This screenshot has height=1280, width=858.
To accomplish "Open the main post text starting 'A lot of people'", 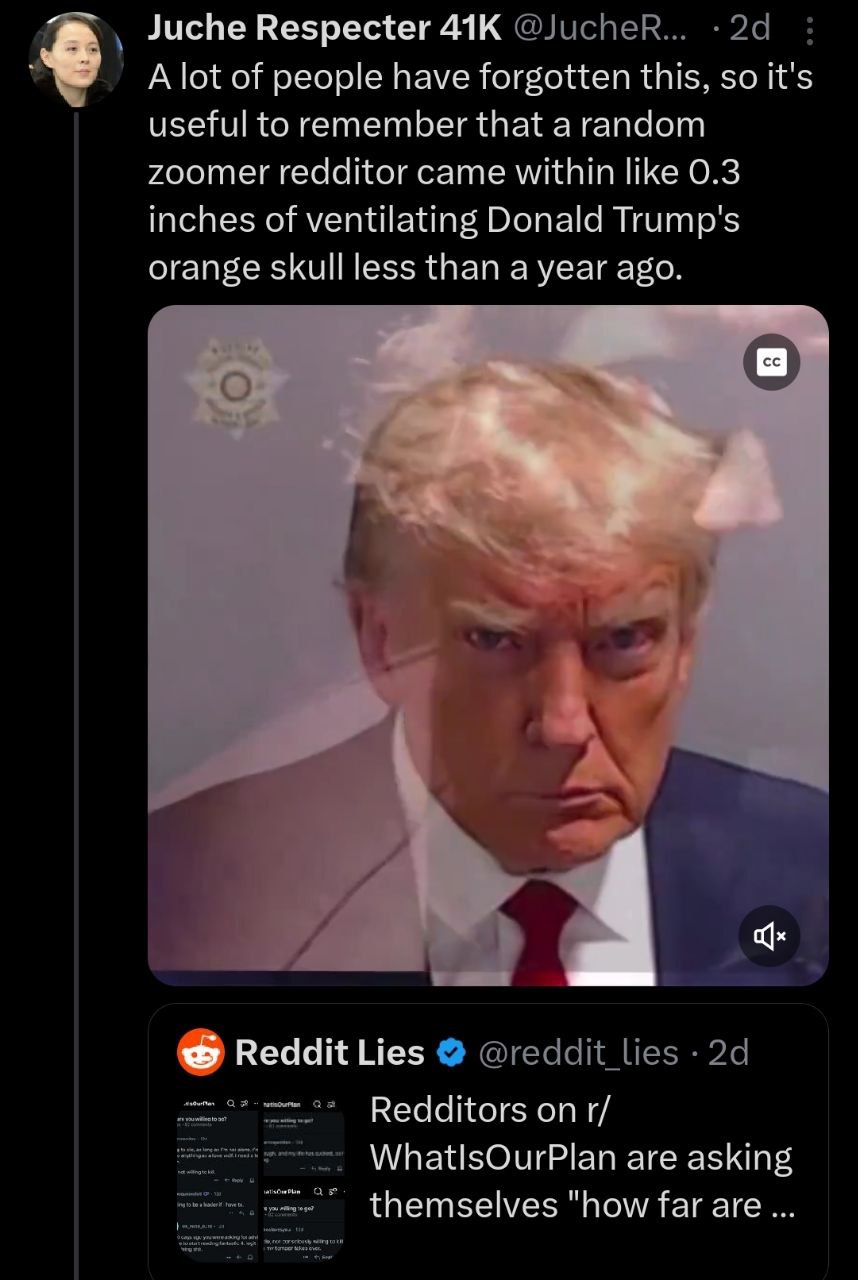I will (x=480, y=173).
